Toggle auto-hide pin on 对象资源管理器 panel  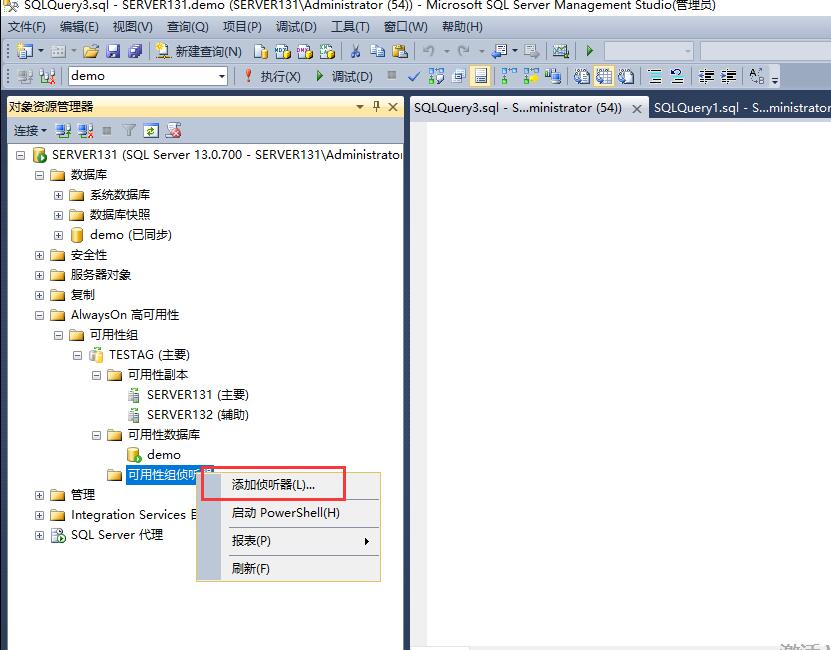coord(376,107)
